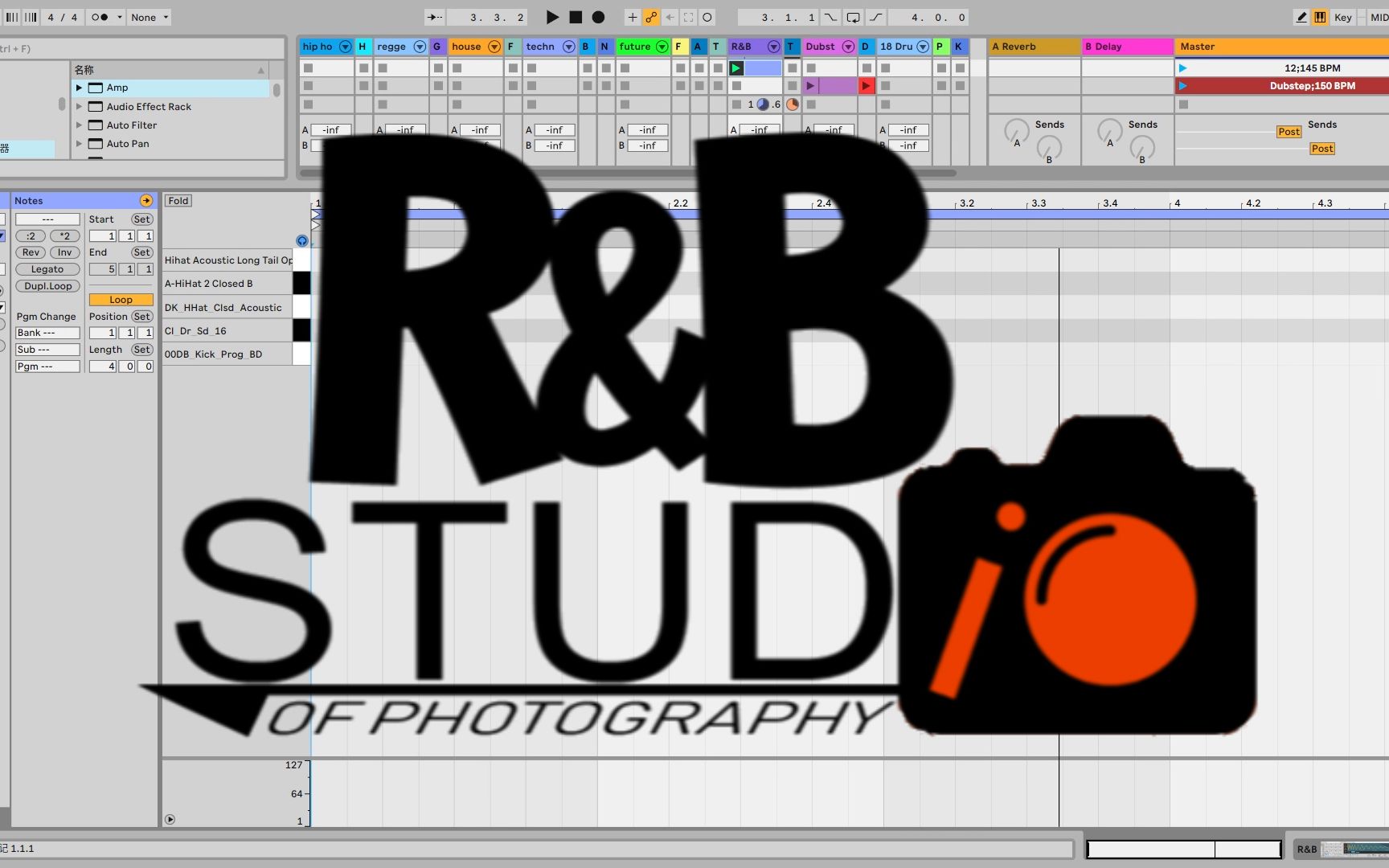Image resolution: width=1389 pixels, height=868 pixels.
Task: Toggle second Post button in Master sends
Action: coord(1322,149)
